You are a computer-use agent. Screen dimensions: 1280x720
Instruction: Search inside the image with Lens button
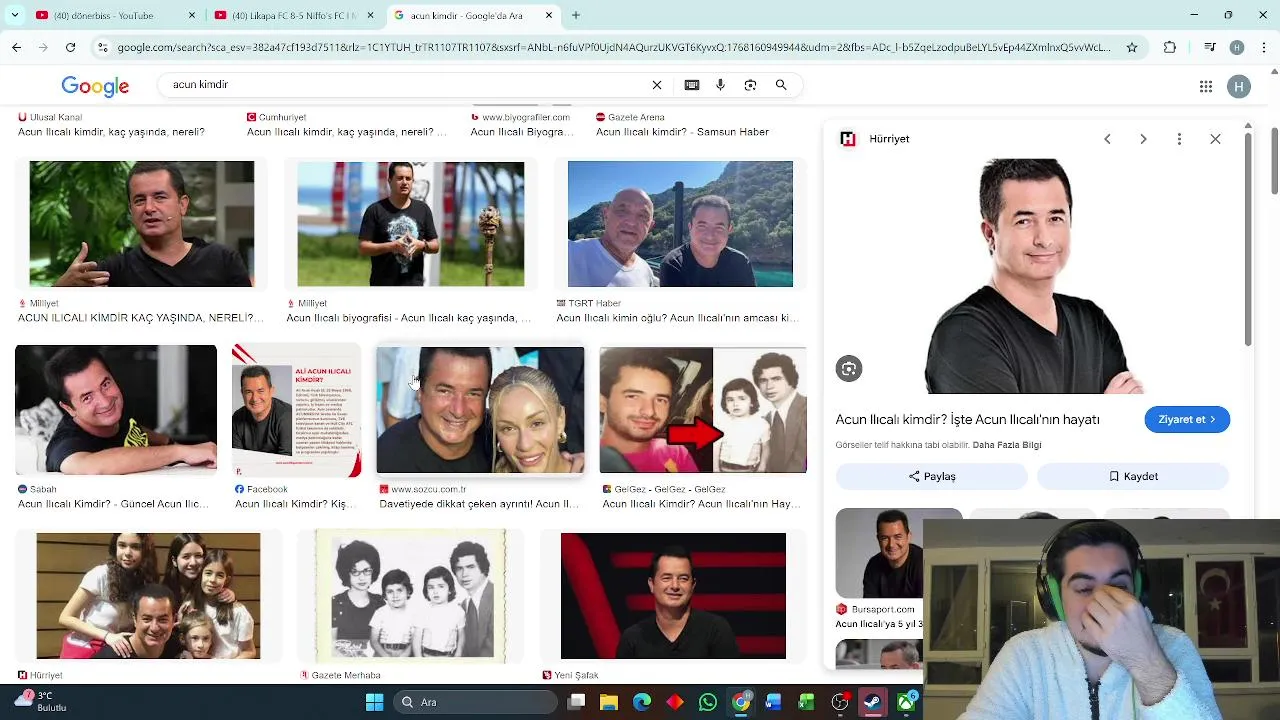(x=849, y=369)
